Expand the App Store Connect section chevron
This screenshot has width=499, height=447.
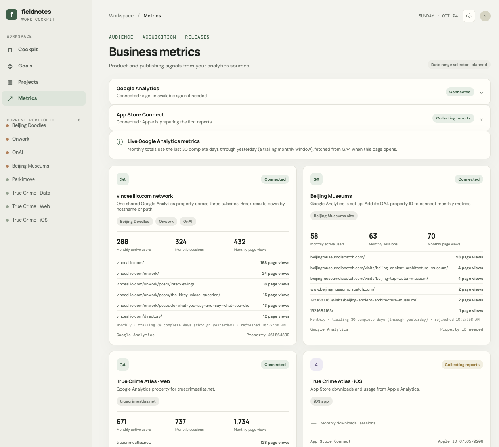coord(481,119)
